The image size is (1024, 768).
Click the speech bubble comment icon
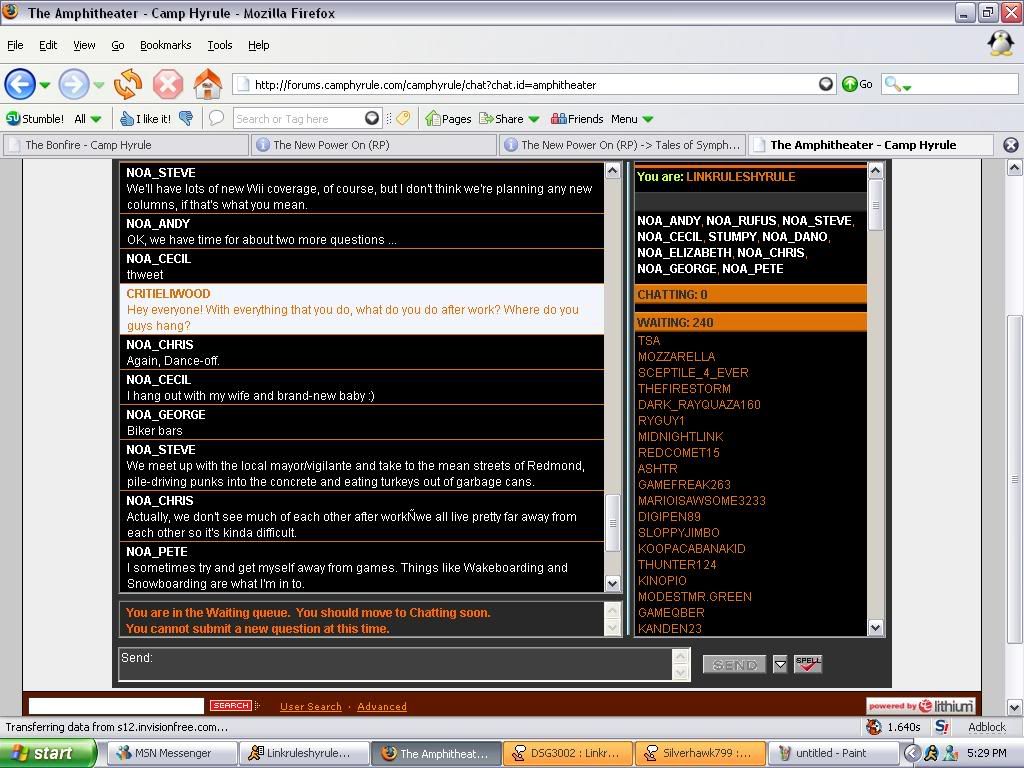click(216, 118)
